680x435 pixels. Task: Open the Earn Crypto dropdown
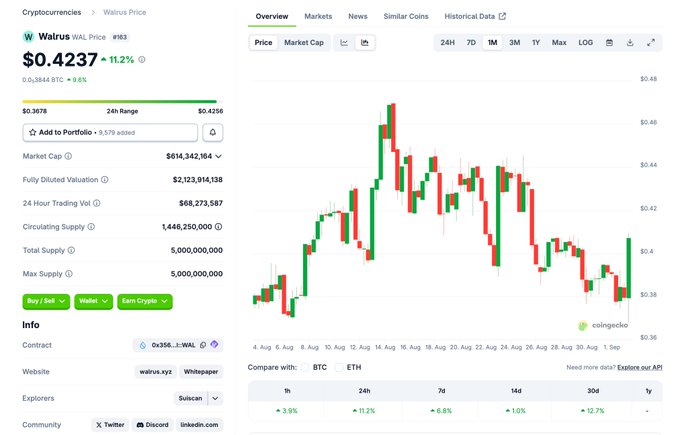[x=145, y=301]
